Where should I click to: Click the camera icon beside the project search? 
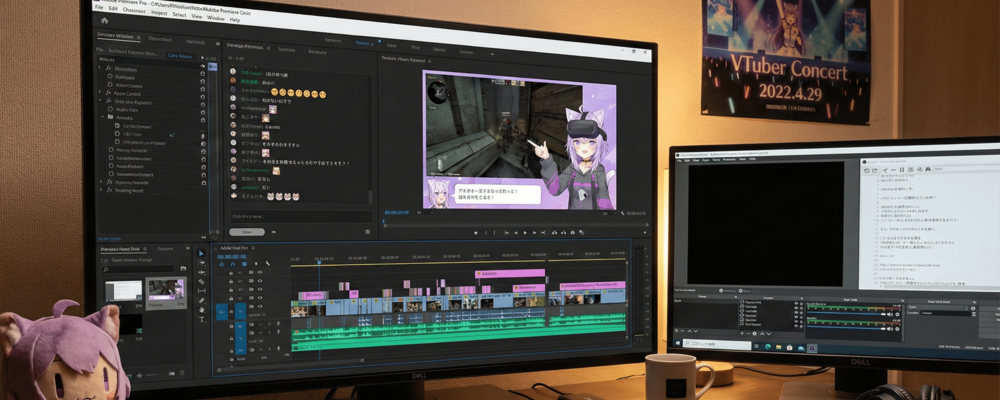click(x=183, y=269)
